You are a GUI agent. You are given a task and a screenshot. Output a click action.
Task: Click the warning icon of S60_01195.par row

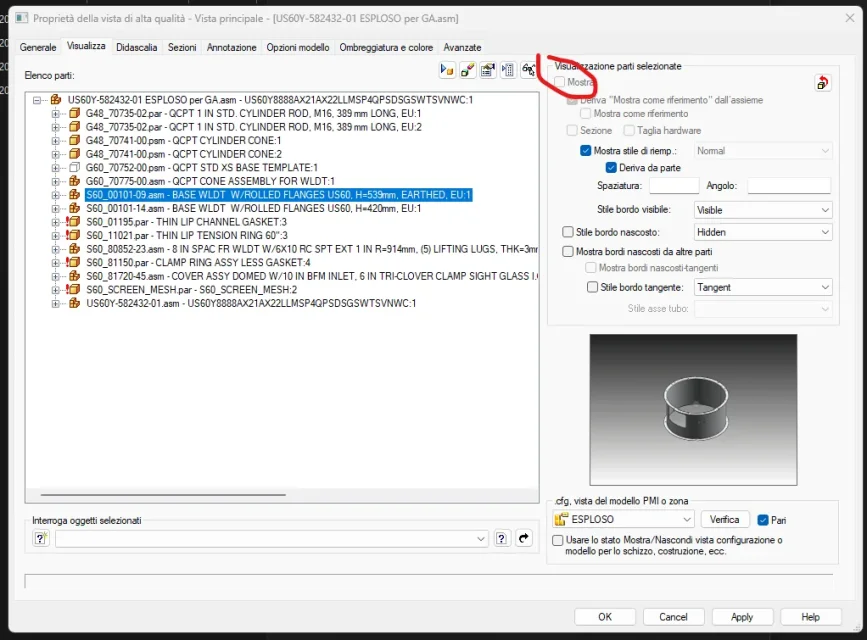72,222
